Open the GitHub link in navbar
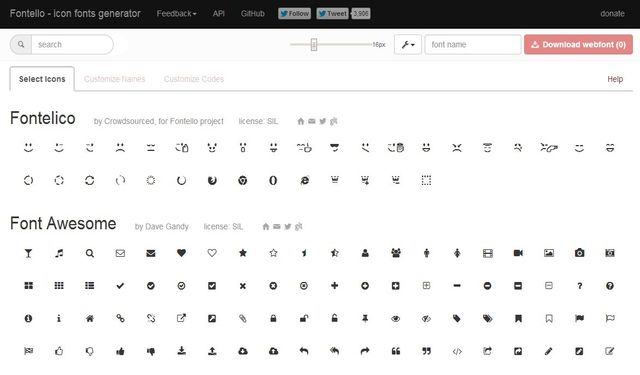The height and width of the screenshot is (375, 640). (x=253, y=13)
